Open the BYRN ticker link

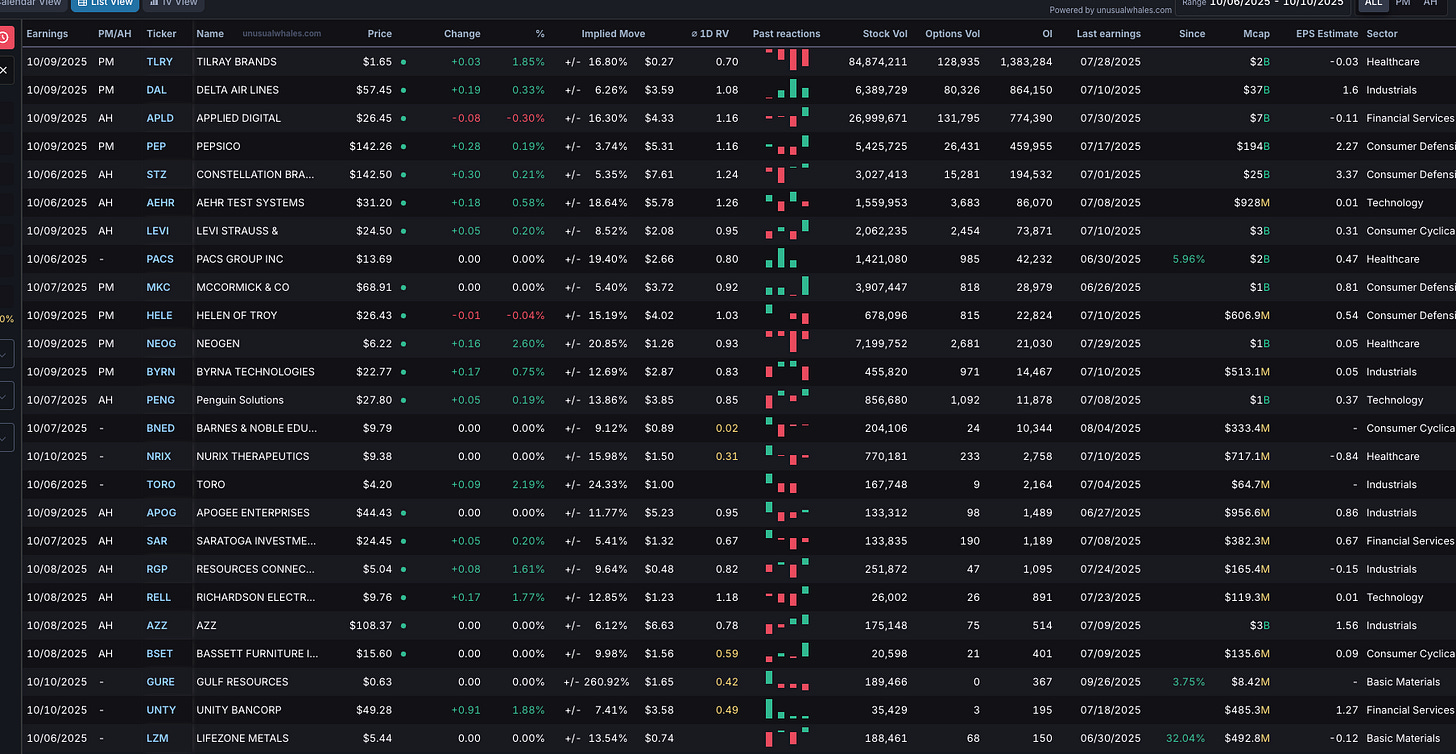[160, 371]
